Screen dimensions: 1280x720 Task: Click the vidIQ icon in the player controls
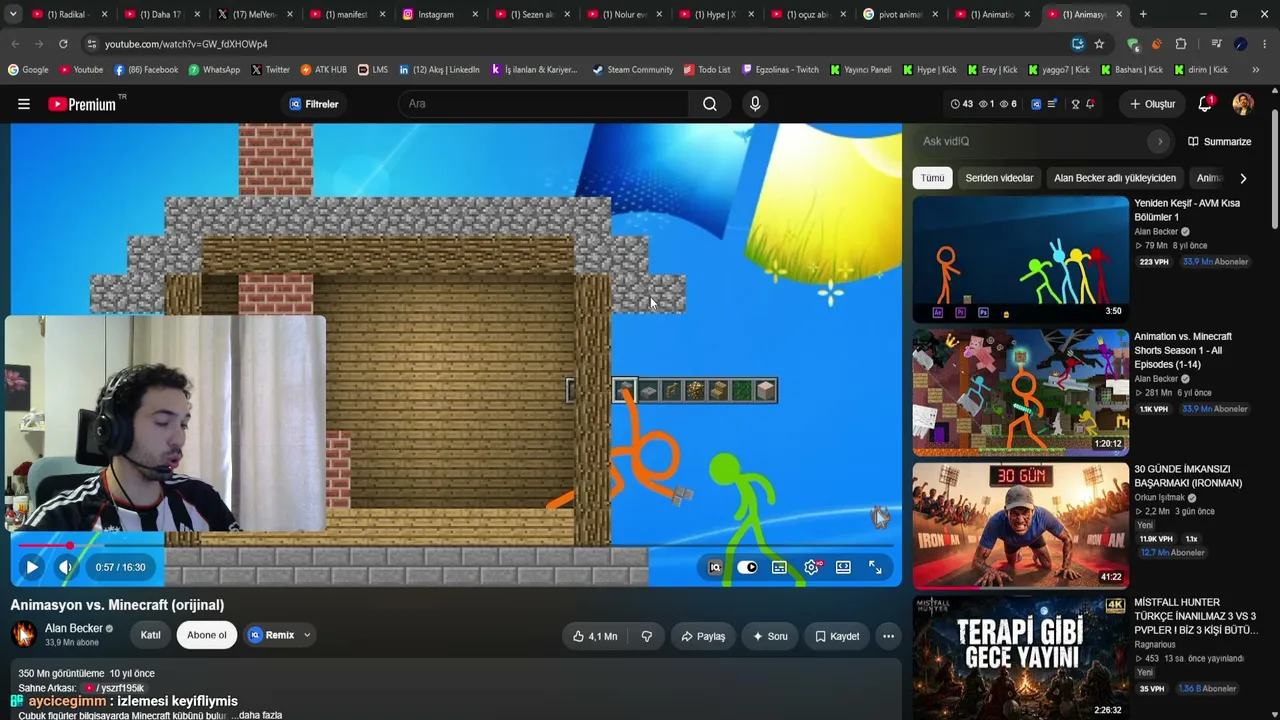coord(715,567)
